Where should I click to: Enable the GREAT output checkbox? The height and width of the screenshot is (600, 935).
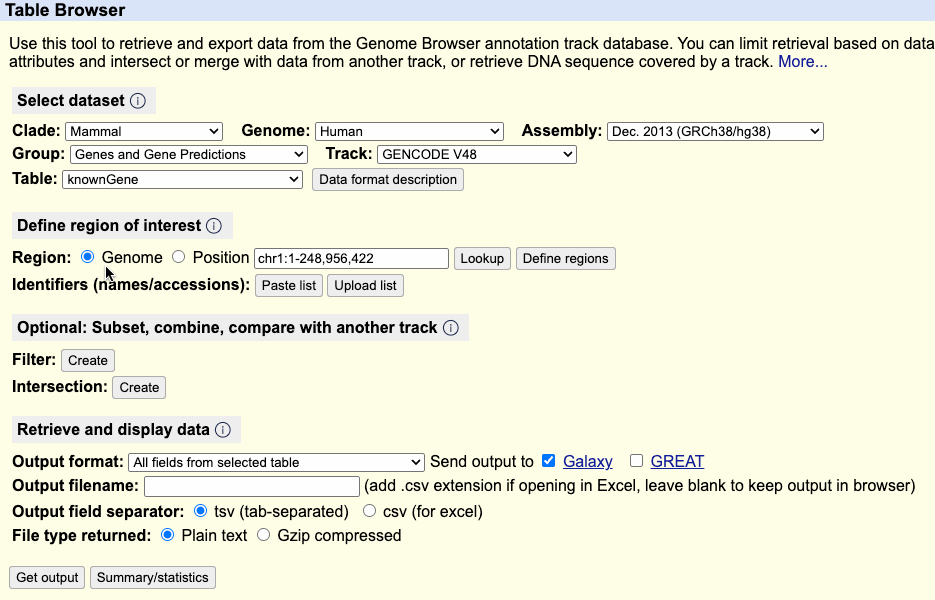click(x=636, y=461)
